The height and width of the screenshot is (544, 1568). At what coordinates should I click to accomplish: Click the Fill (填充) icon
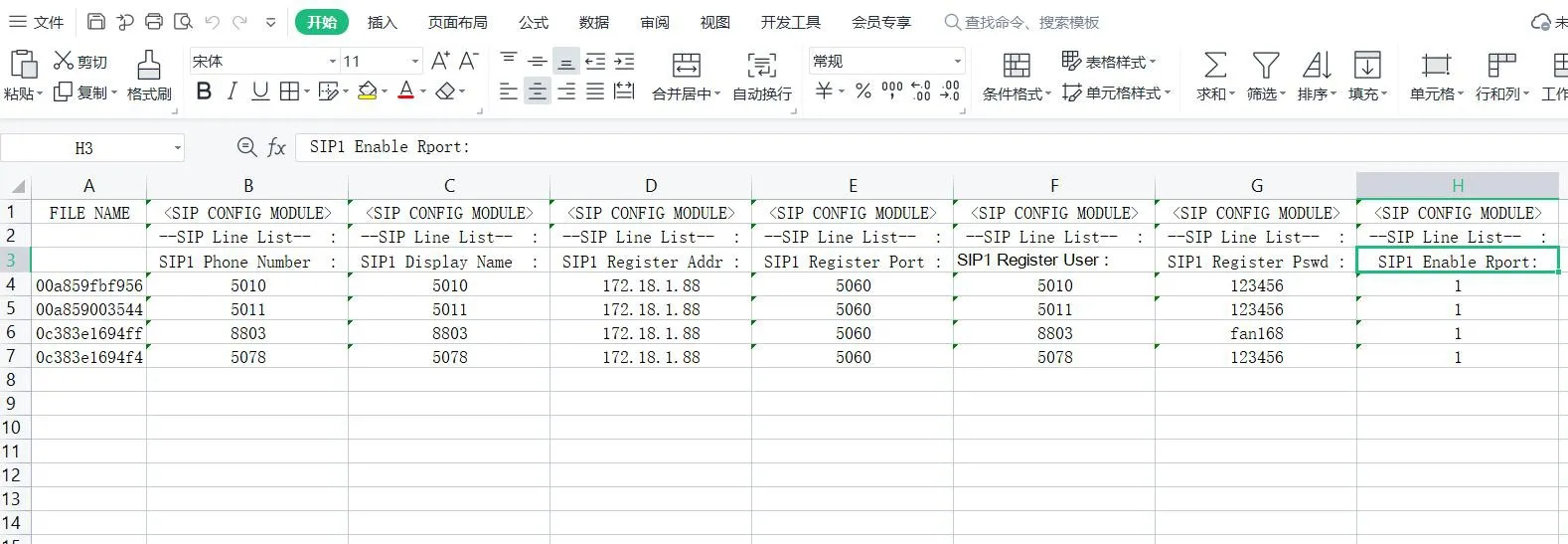pyautogui.click(x=1367, y=66)
